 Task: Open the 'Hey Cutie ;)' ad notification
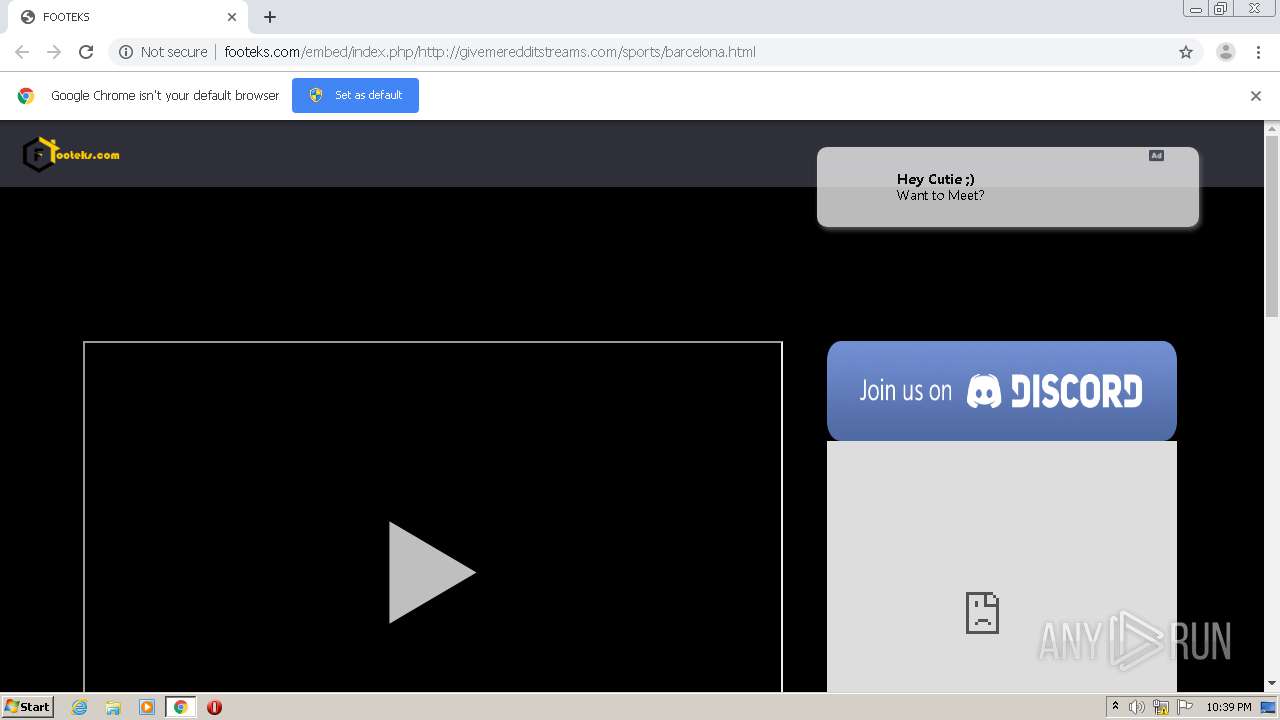[1007, 187]
